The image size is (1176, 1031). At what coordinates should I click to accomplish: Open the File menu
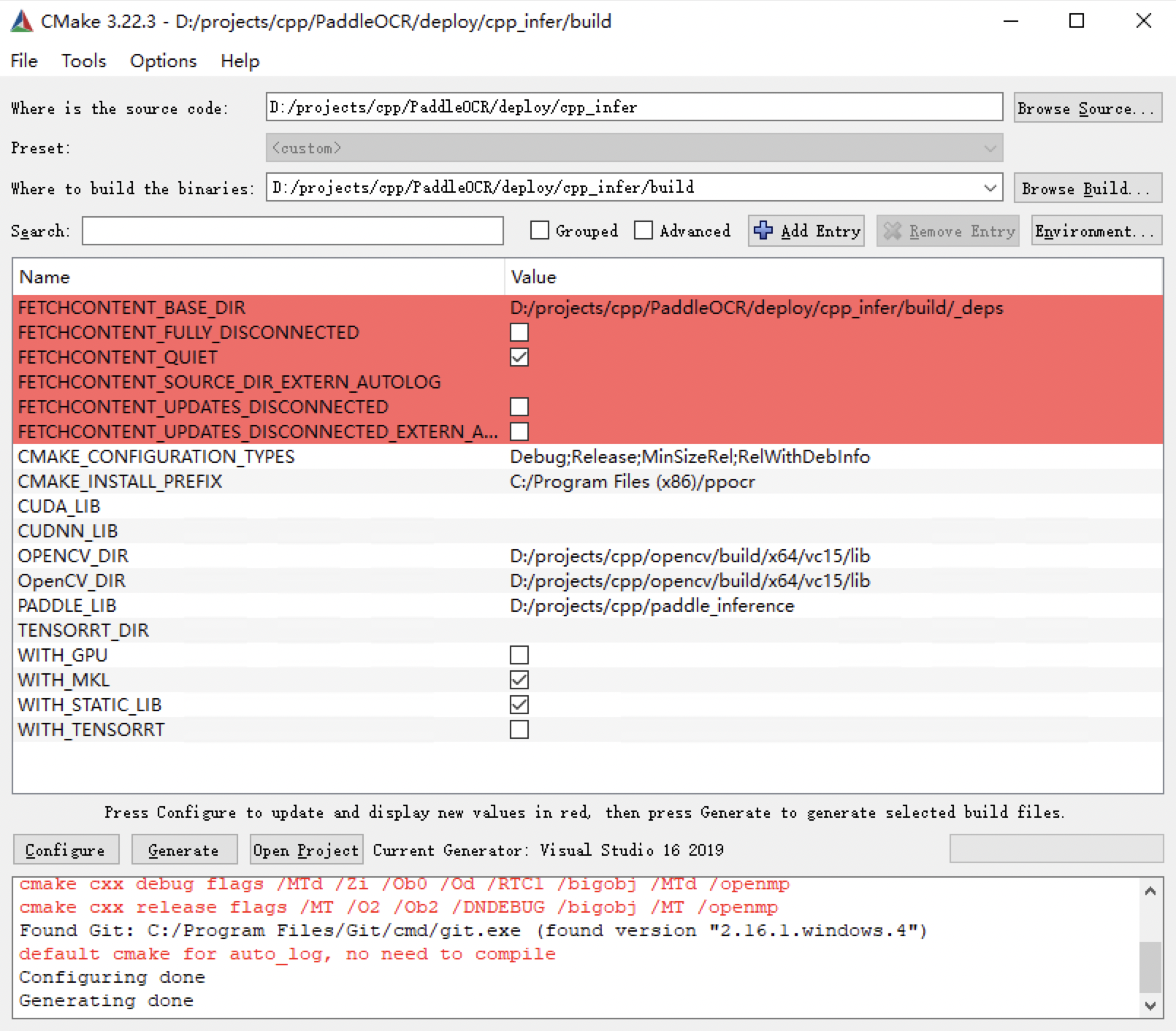(24, 61)
